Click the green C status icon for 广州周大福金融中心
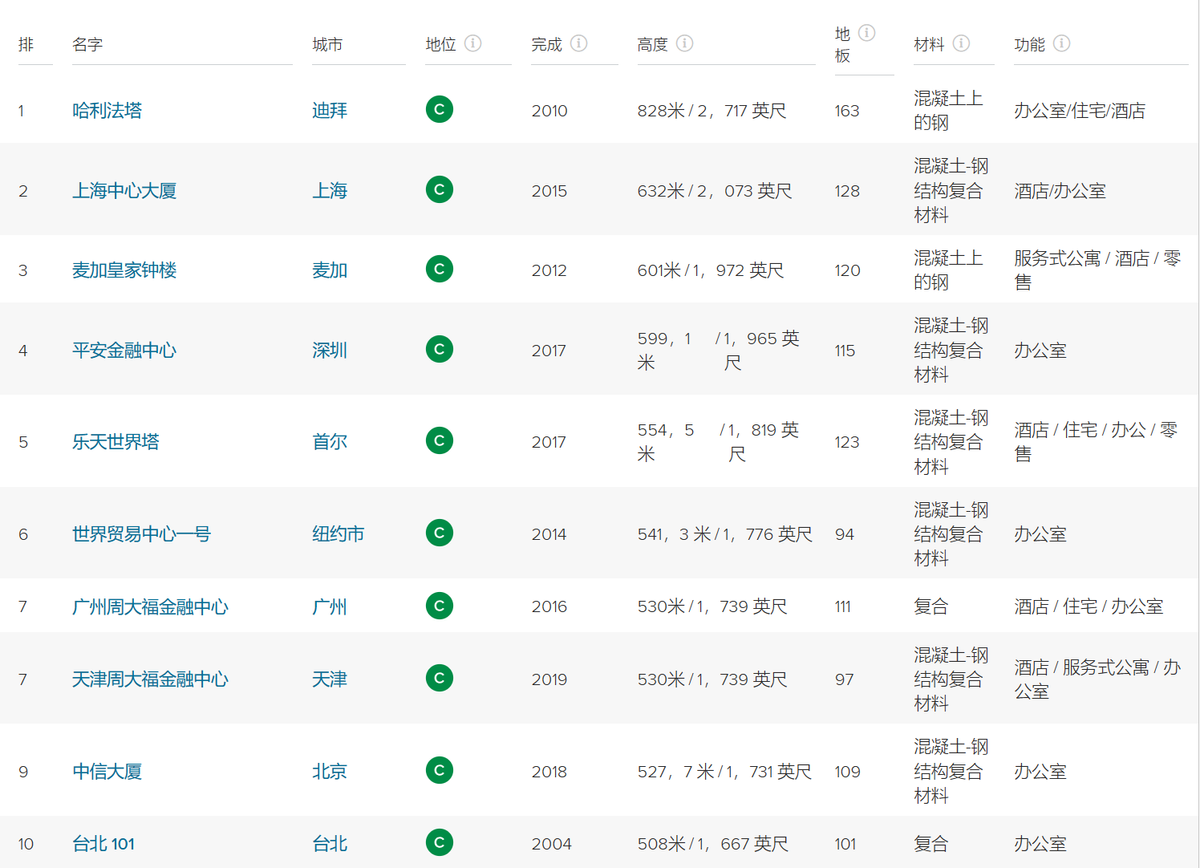The height and width of the screenshot is (868, 1200). coord(439,605)
